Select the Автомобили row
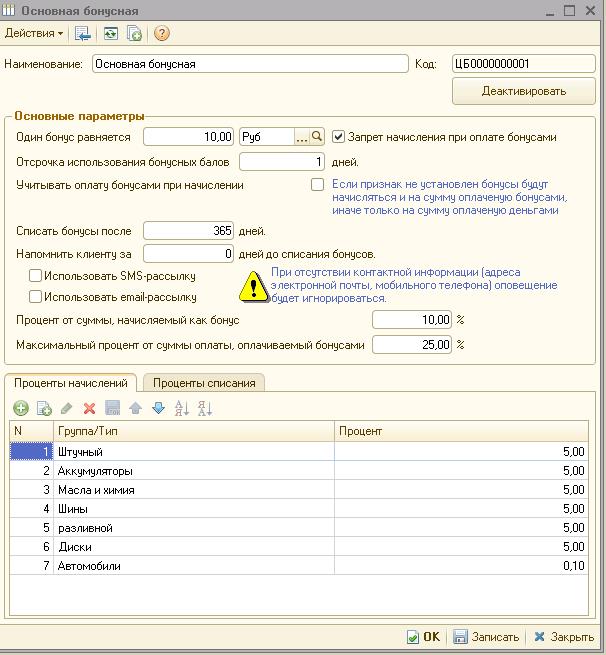Screen dimensions: 606x655 click(299, 566)
